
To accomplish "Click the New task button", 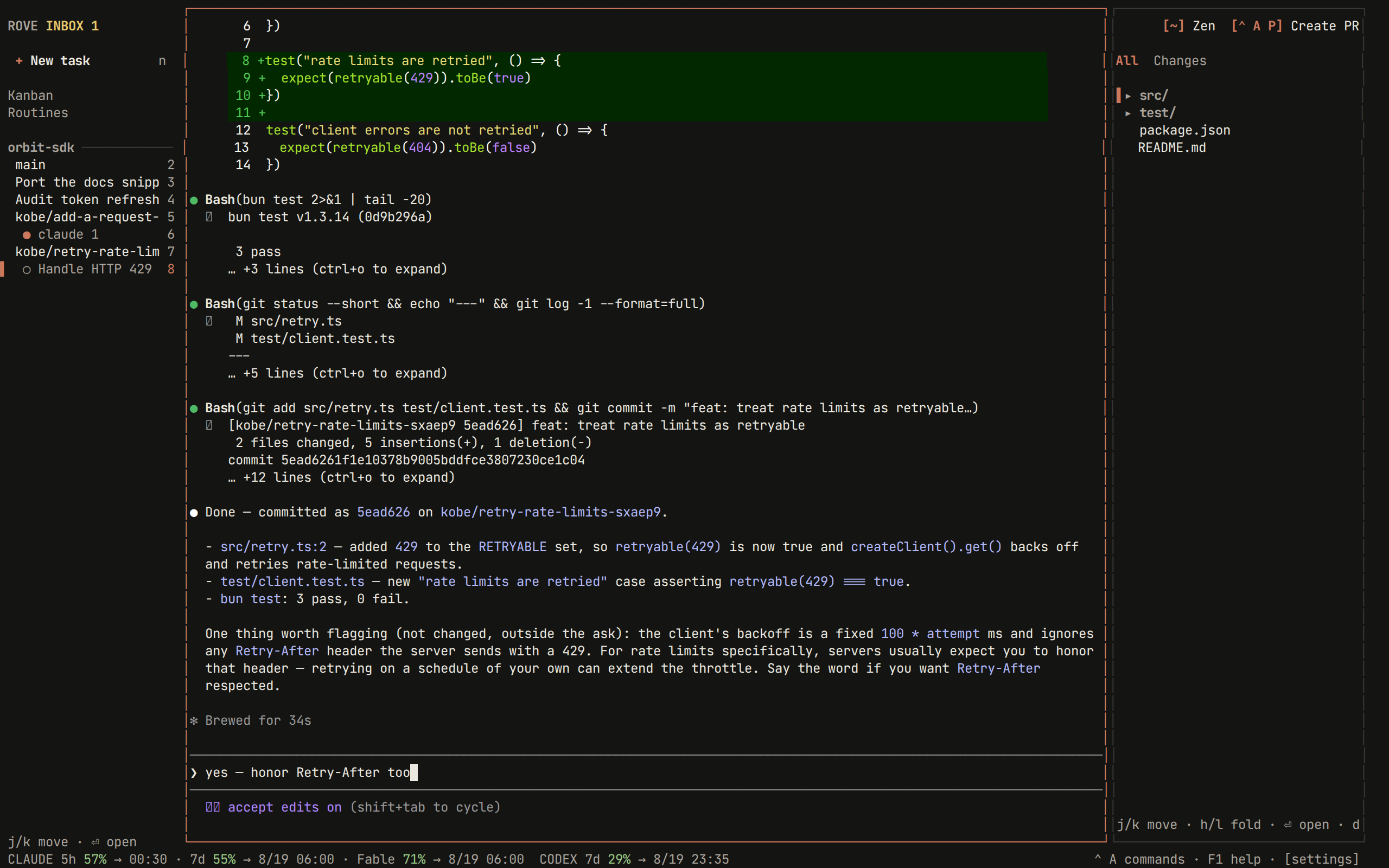I will [92, 61].
